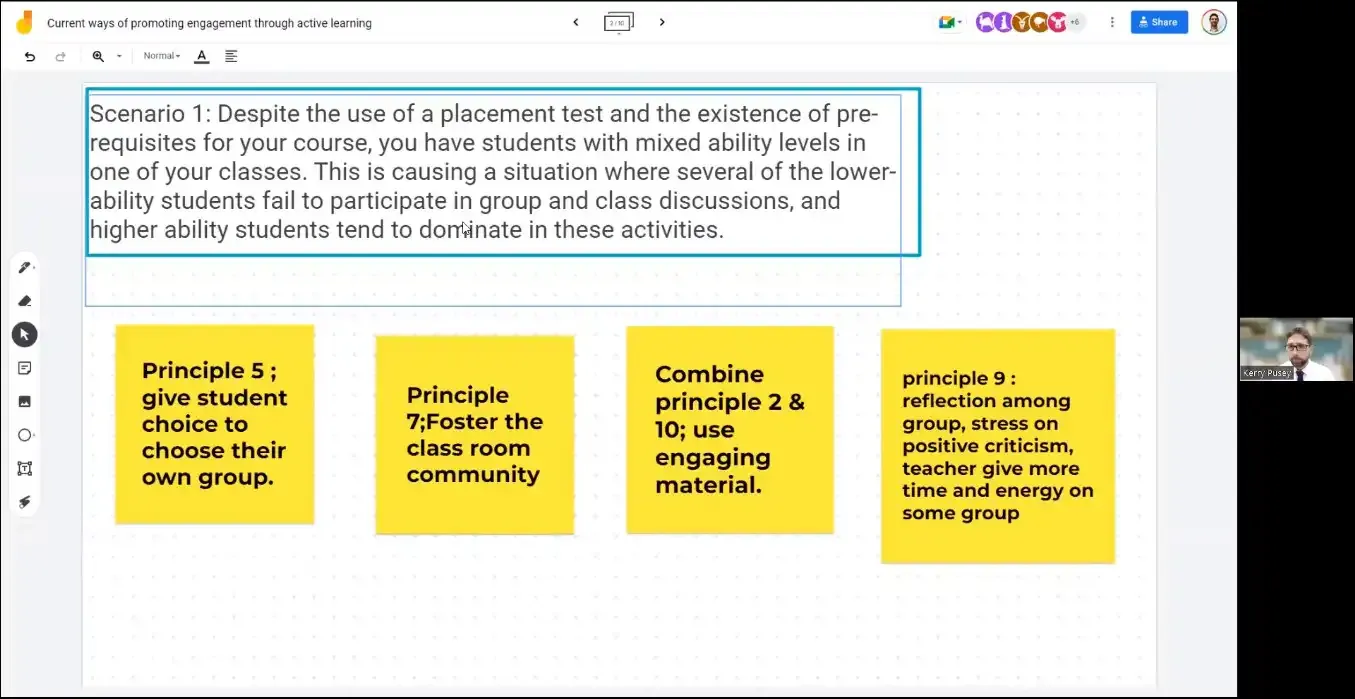
Task: Select the Principle 5 sticky note
Action: click(x=214, y=424)
